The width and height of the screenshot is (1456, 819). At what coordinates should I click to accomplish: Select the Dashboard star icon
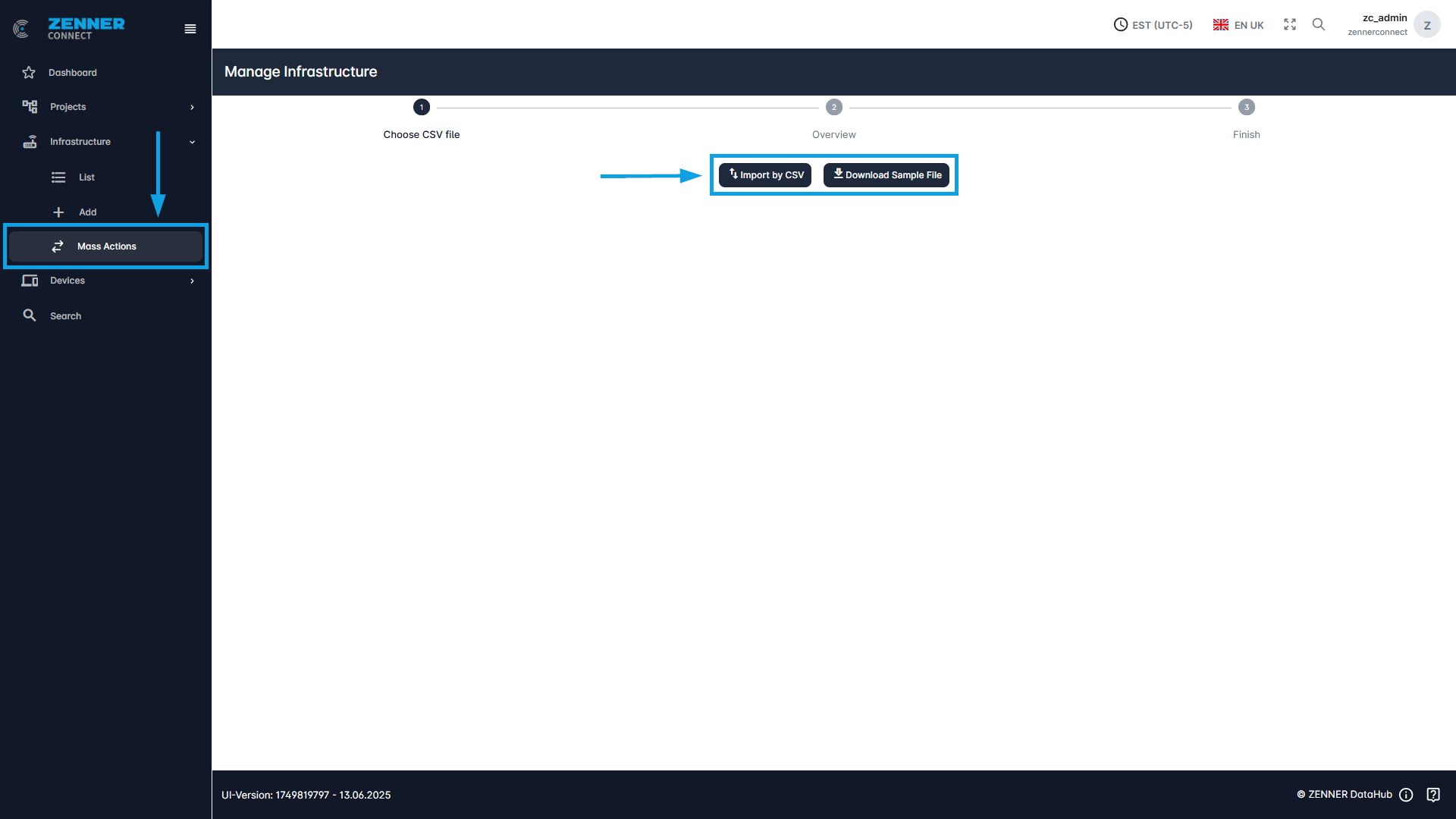click(x=29, y=72)
